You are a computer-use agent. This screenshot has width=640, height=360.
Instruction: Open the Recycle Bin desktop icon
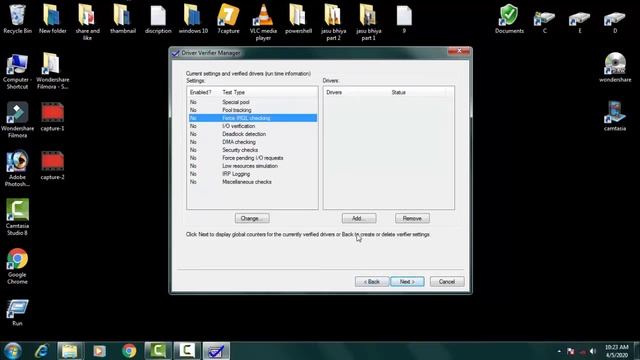click(x=17, y=18)
